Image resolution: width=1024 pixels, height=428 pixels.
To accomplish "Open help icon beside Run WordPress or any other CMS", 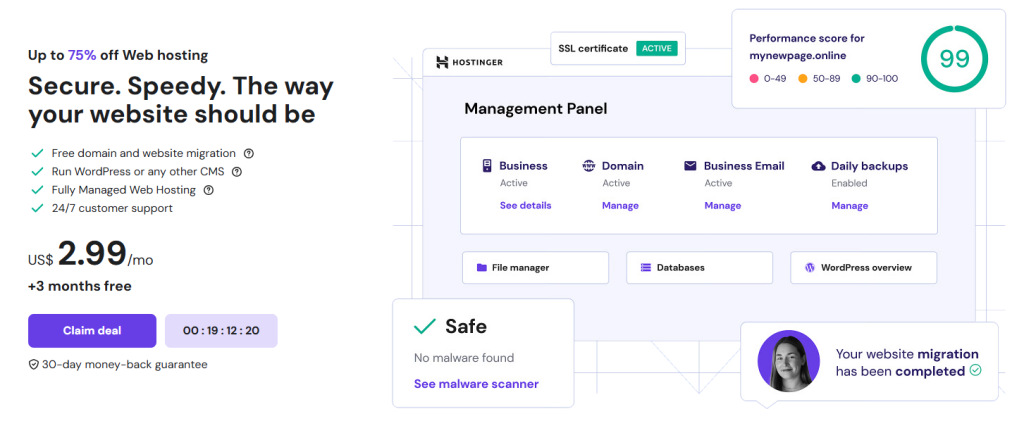I will [237, 172].
